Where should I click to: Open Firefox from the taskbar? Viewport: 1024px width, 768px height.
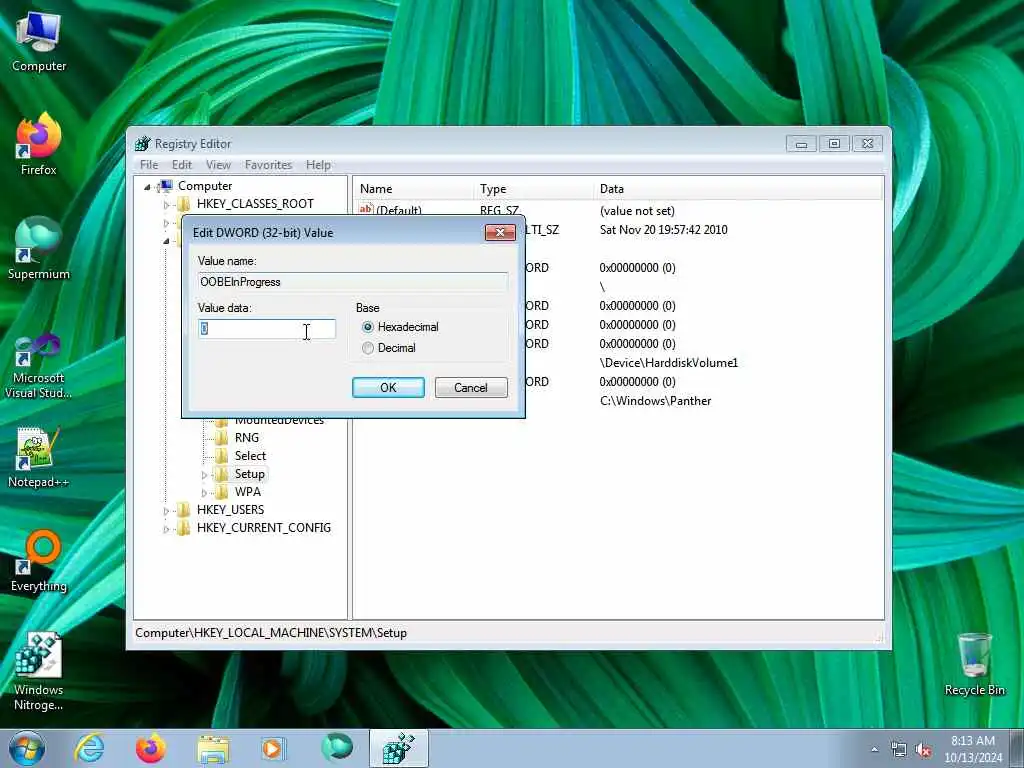pyautogui.click(x=150, y=748)
